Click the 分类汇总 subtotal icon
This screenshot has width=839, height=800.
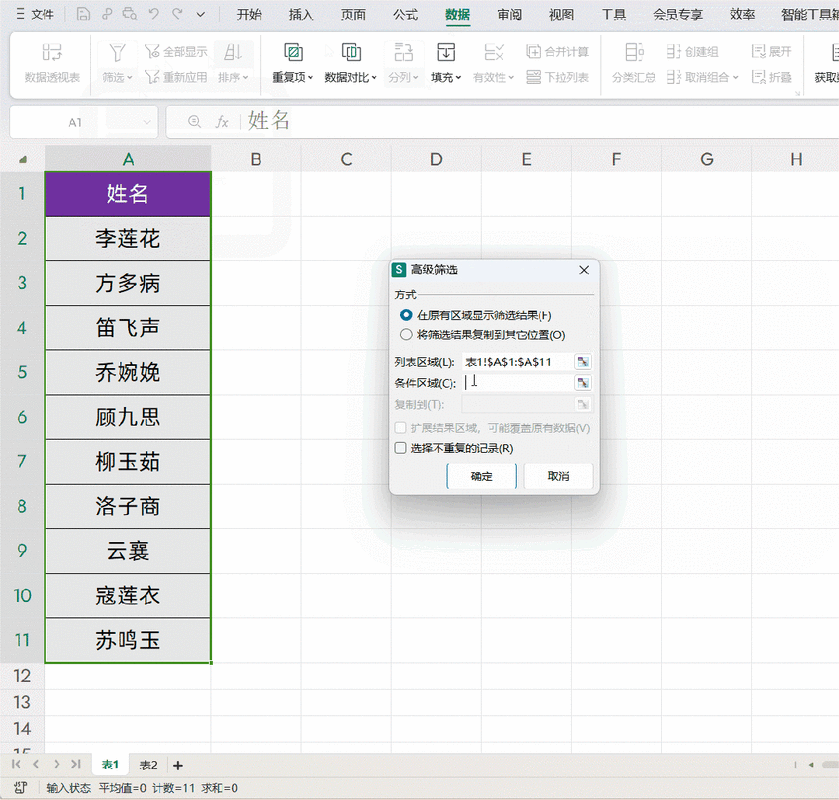634,52
